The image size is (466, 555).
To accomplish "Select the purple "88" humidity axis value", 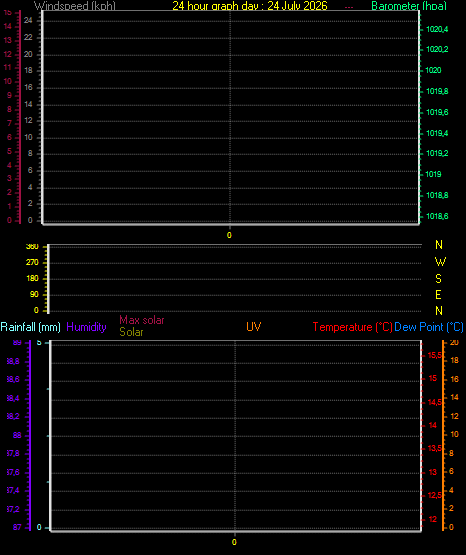I will tap(17, 435).
